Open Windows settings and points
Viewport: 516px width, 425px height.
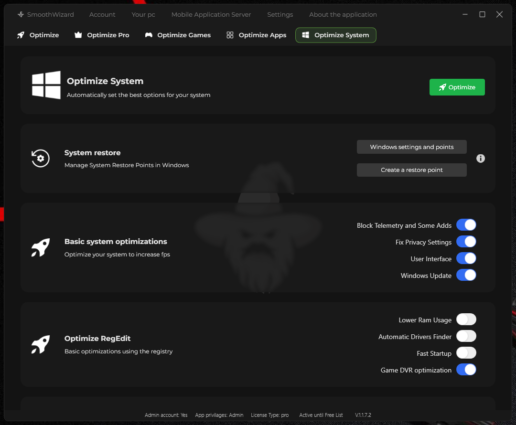(x=412, y=147)
